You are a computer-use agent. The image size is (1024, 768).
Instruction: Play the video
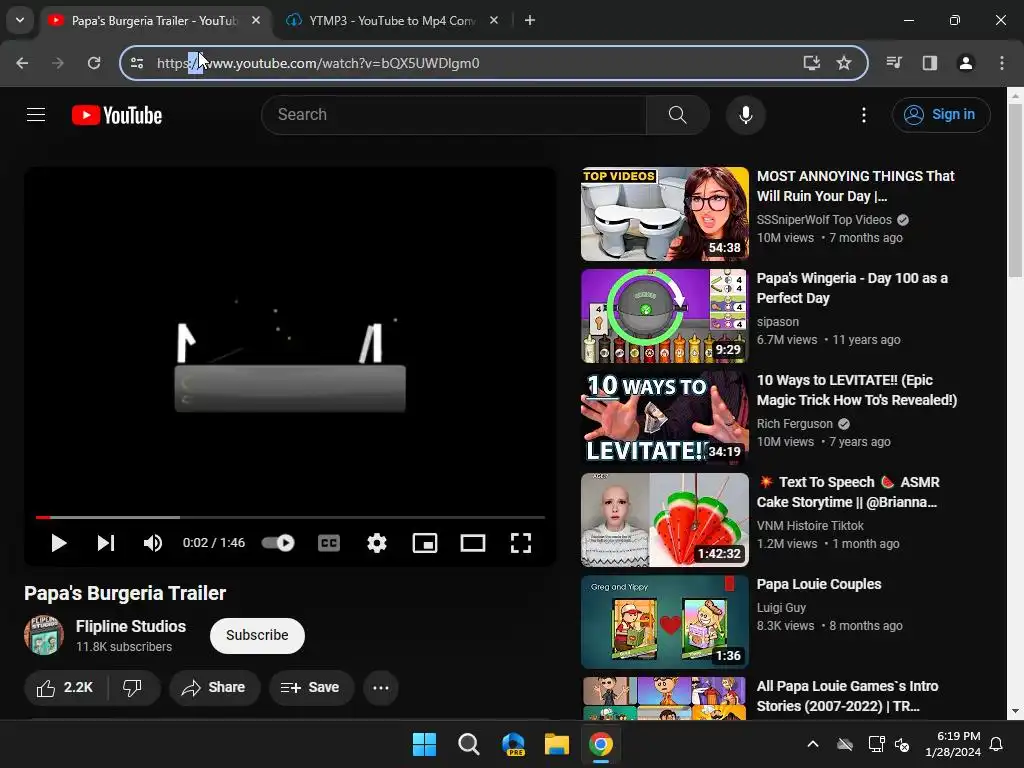pos(58,543)
